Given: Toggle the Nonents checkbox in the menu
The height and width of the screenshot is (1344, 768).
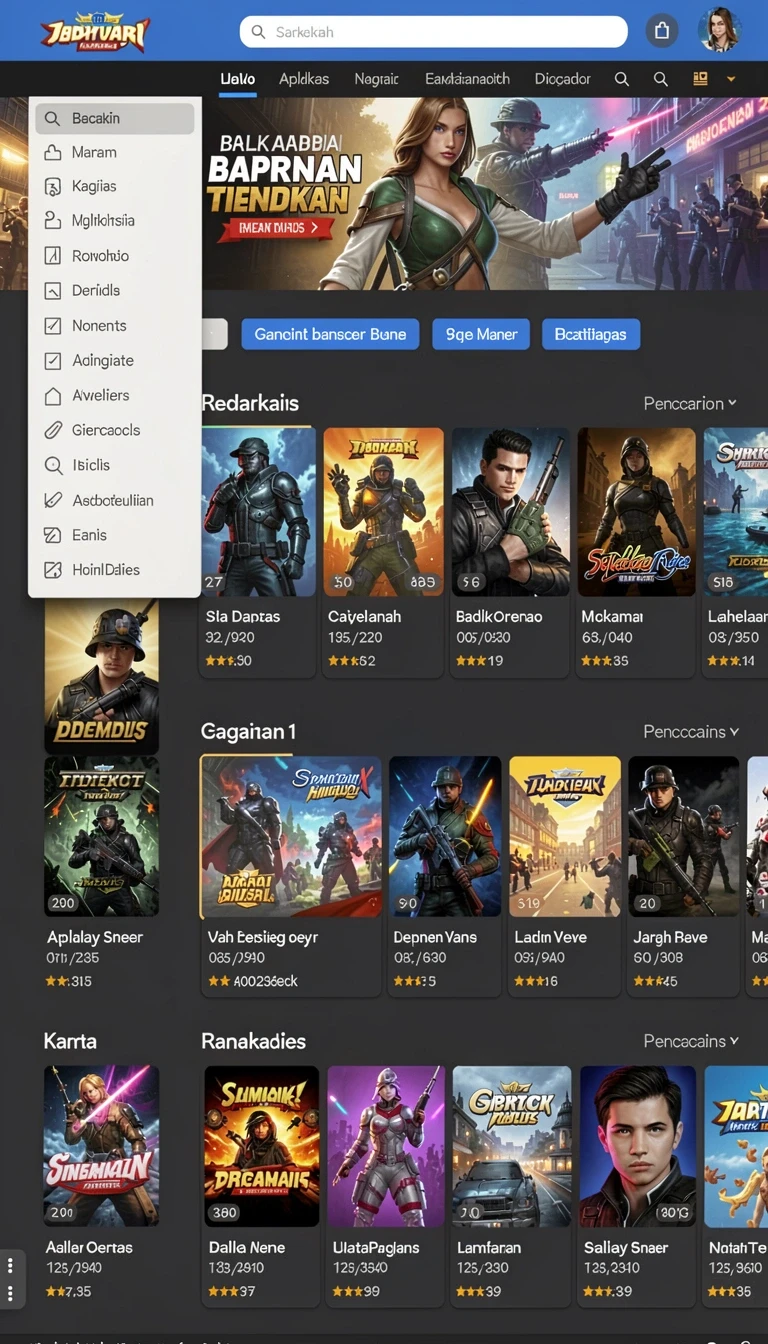Looking at the screenshot, I should pyautogui.click(x=53, y=325).
